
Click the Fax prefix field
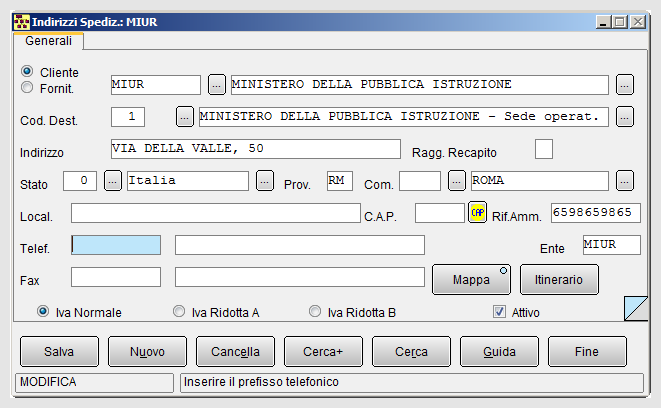[116, 277]
